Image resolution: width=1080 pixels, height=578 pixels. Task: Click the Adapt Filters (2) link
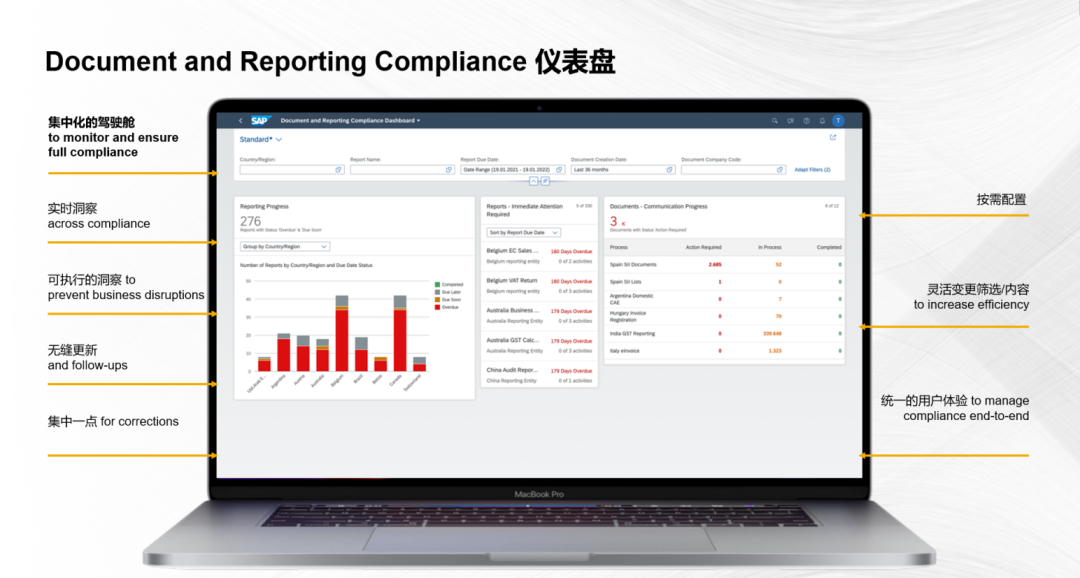(812, 170)
